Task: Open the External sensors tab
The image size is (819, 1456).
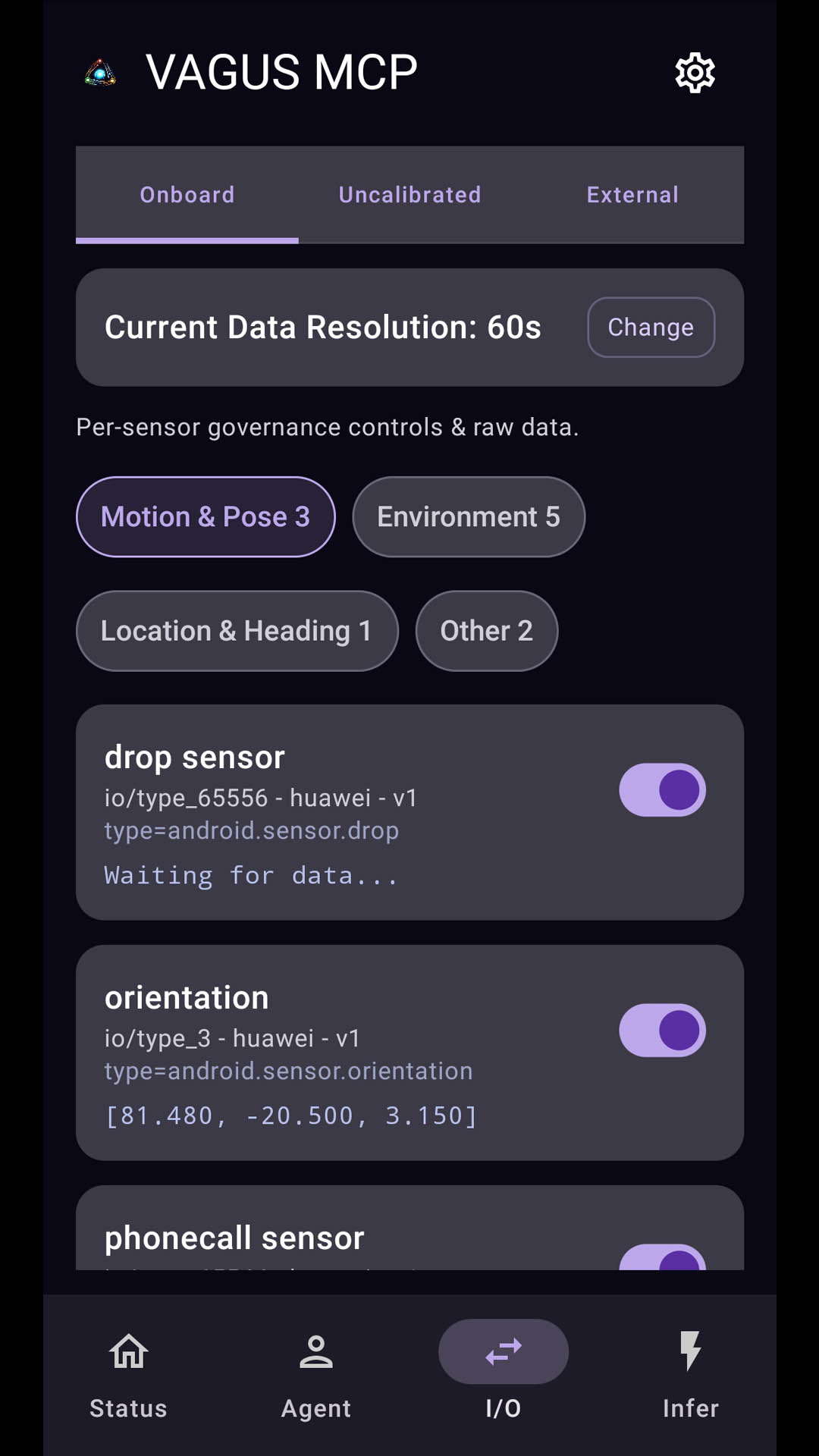Action: point(632,195)
